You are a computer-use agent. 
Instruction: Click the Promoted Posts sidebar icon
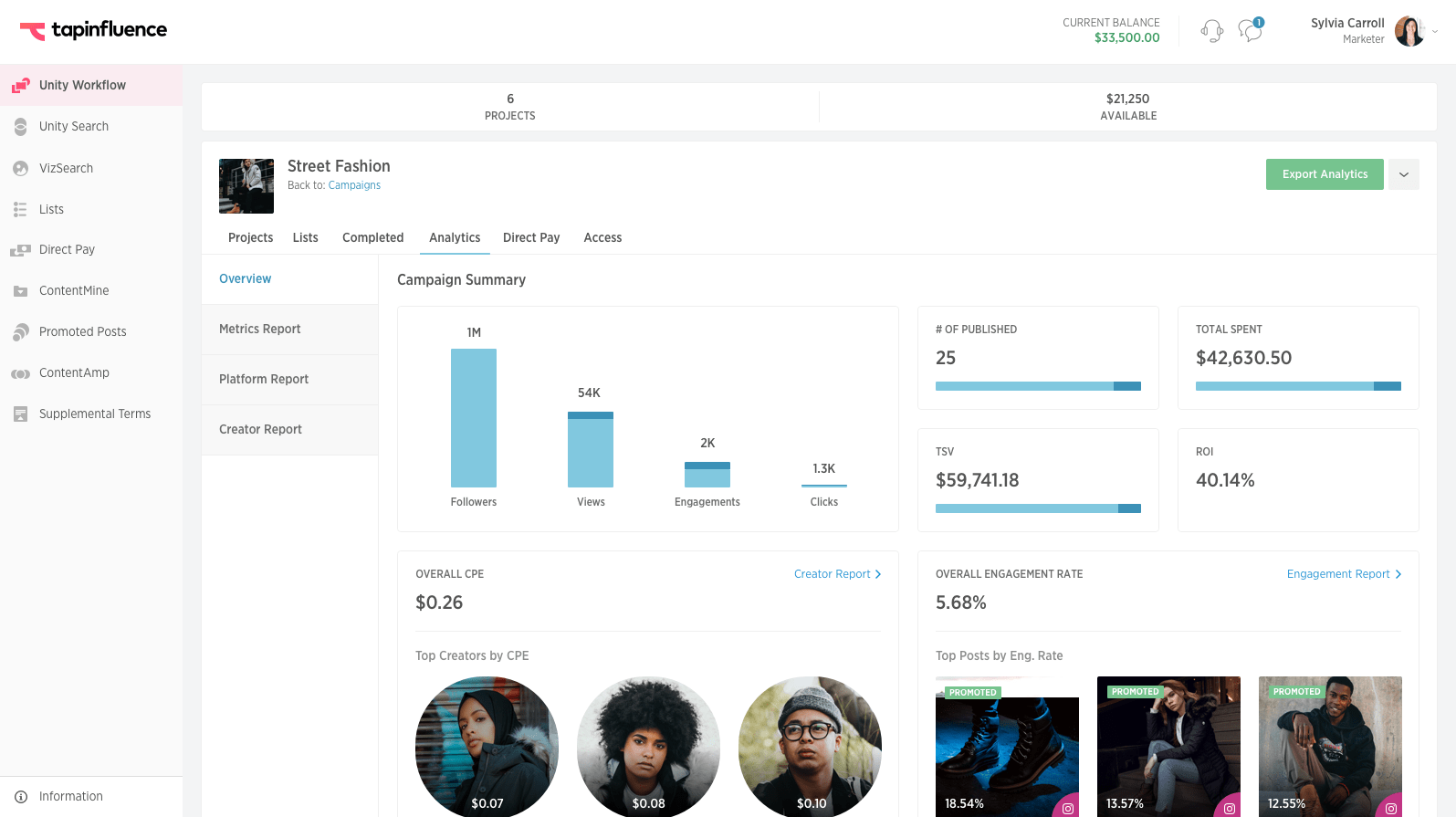pyautogui.click(x=20, y=332)
